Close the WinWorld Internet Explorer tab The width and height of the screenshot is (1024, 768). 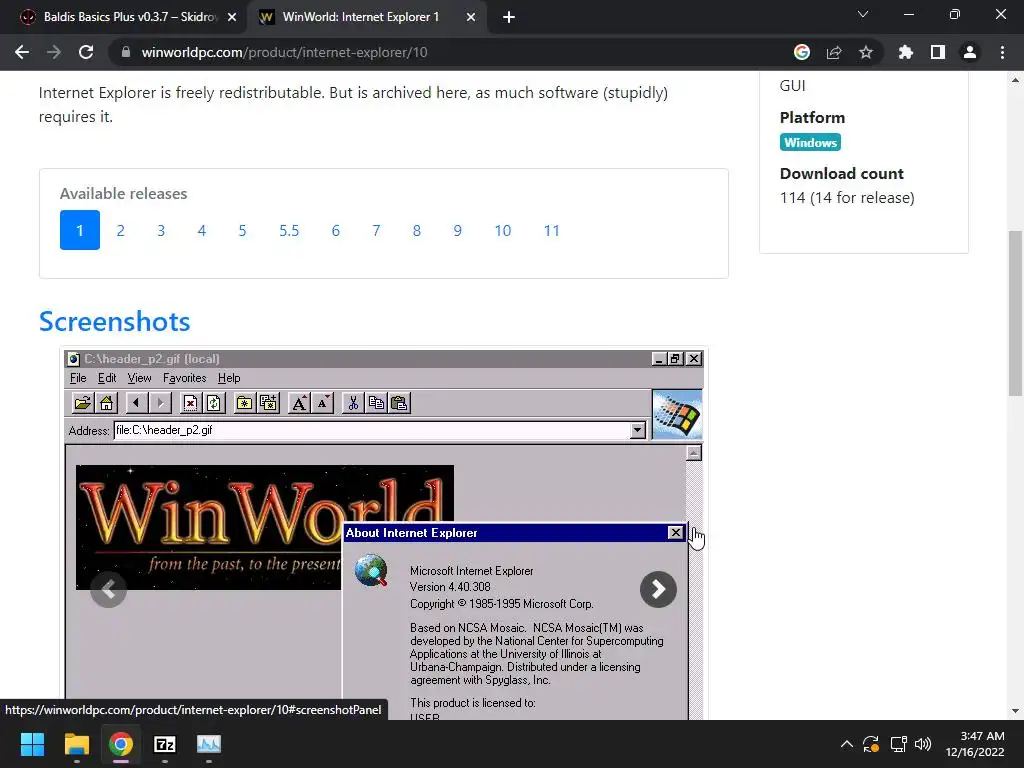click(x=471, y=17)
